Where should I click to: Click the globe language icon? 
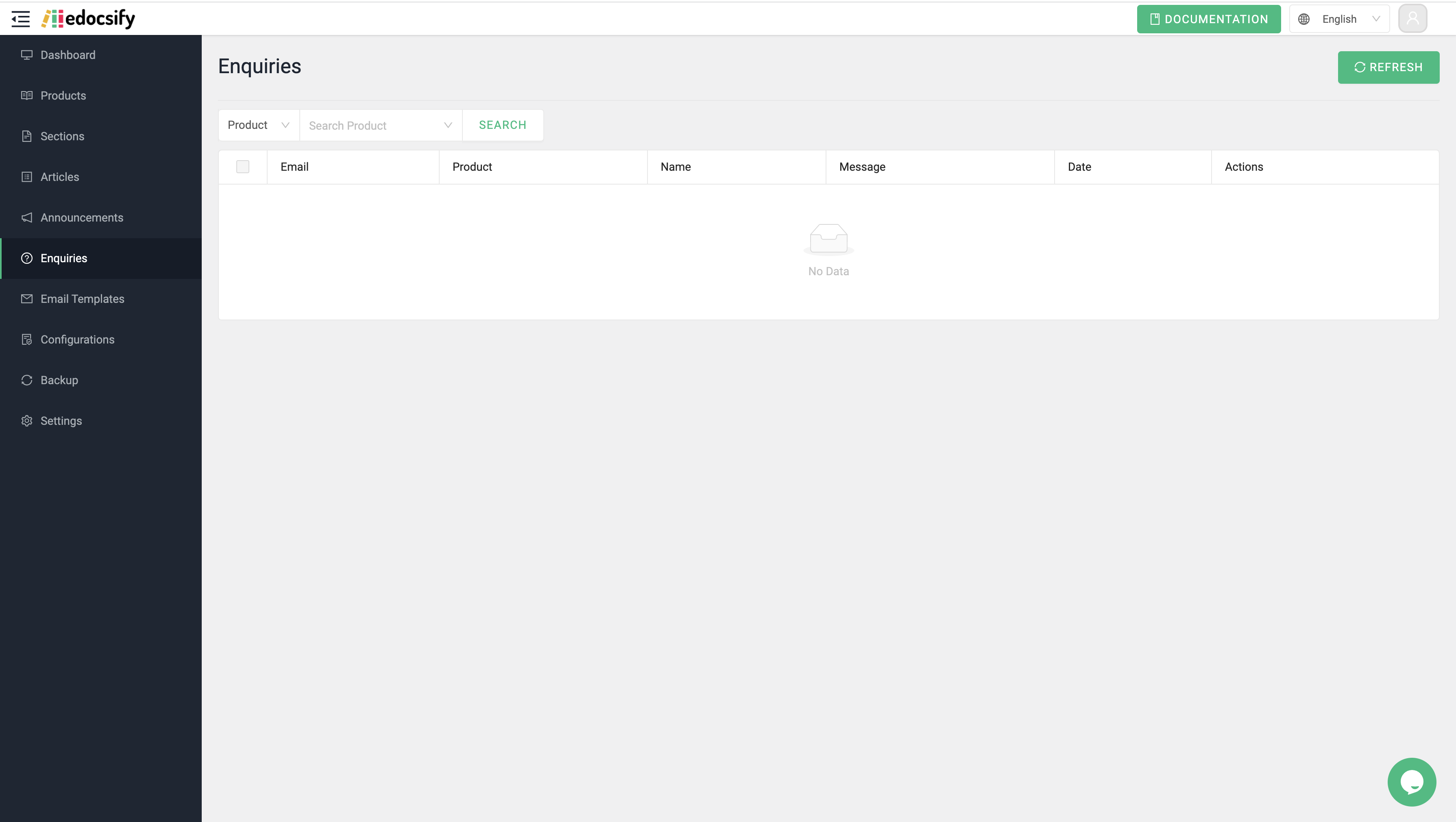[1304, 19]
